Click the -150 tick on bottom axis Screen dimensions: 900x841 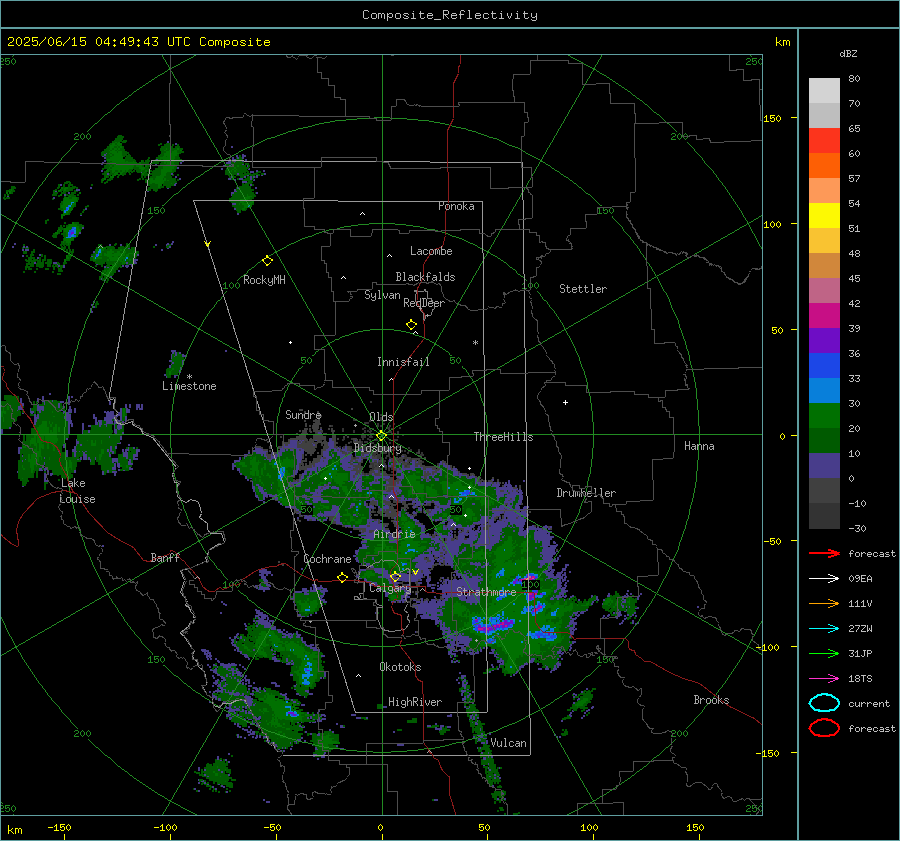pos(59,827)
